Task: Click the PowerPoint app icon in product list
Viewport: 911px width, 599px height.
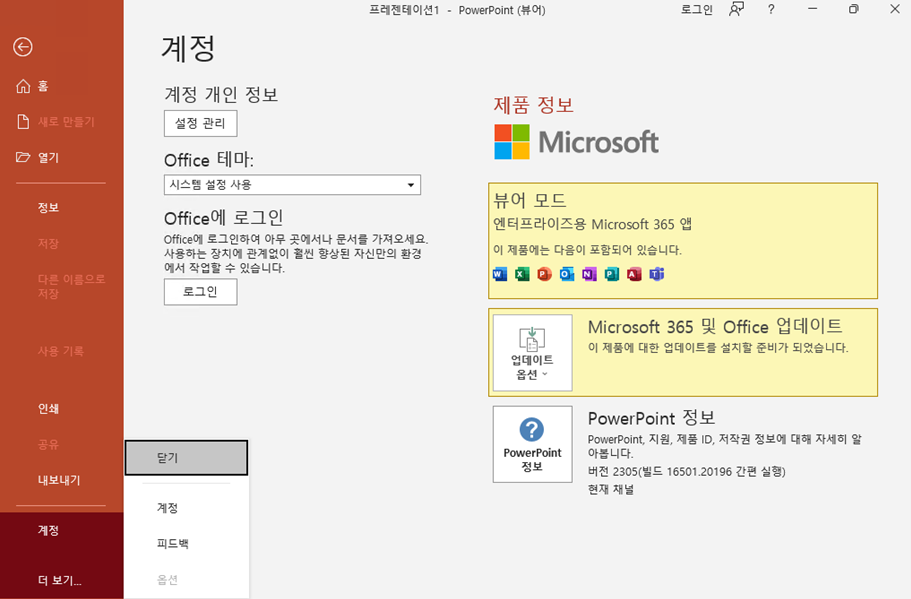Action: 544,274
